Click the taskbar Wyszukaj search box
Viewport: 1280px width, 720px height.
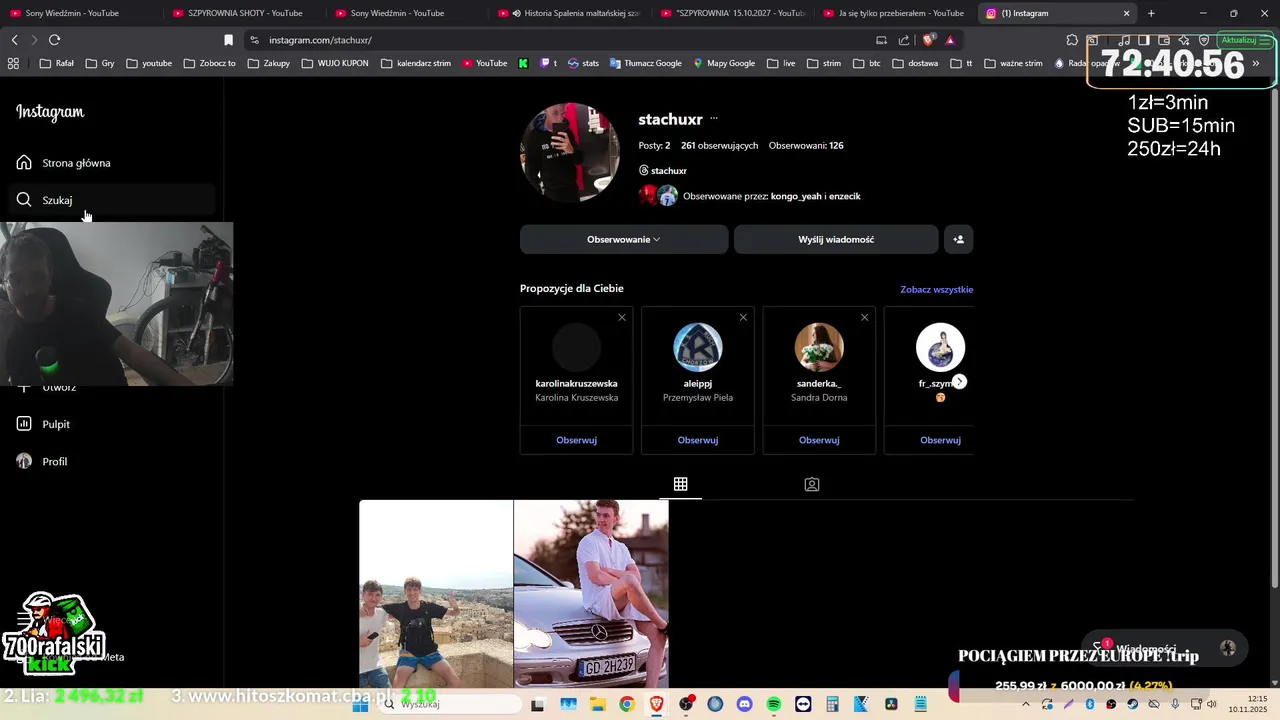(x=448, y=704)
